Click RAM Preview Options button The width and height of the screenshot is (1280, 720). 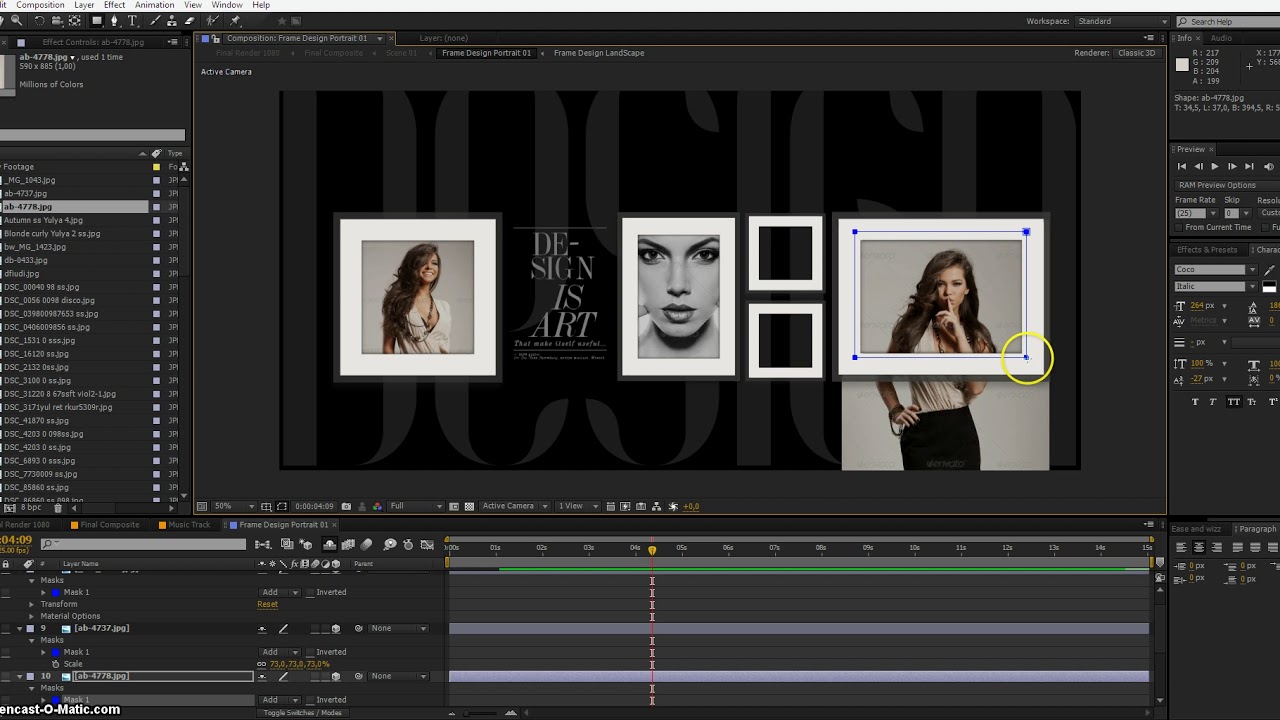pos(1226,185)
